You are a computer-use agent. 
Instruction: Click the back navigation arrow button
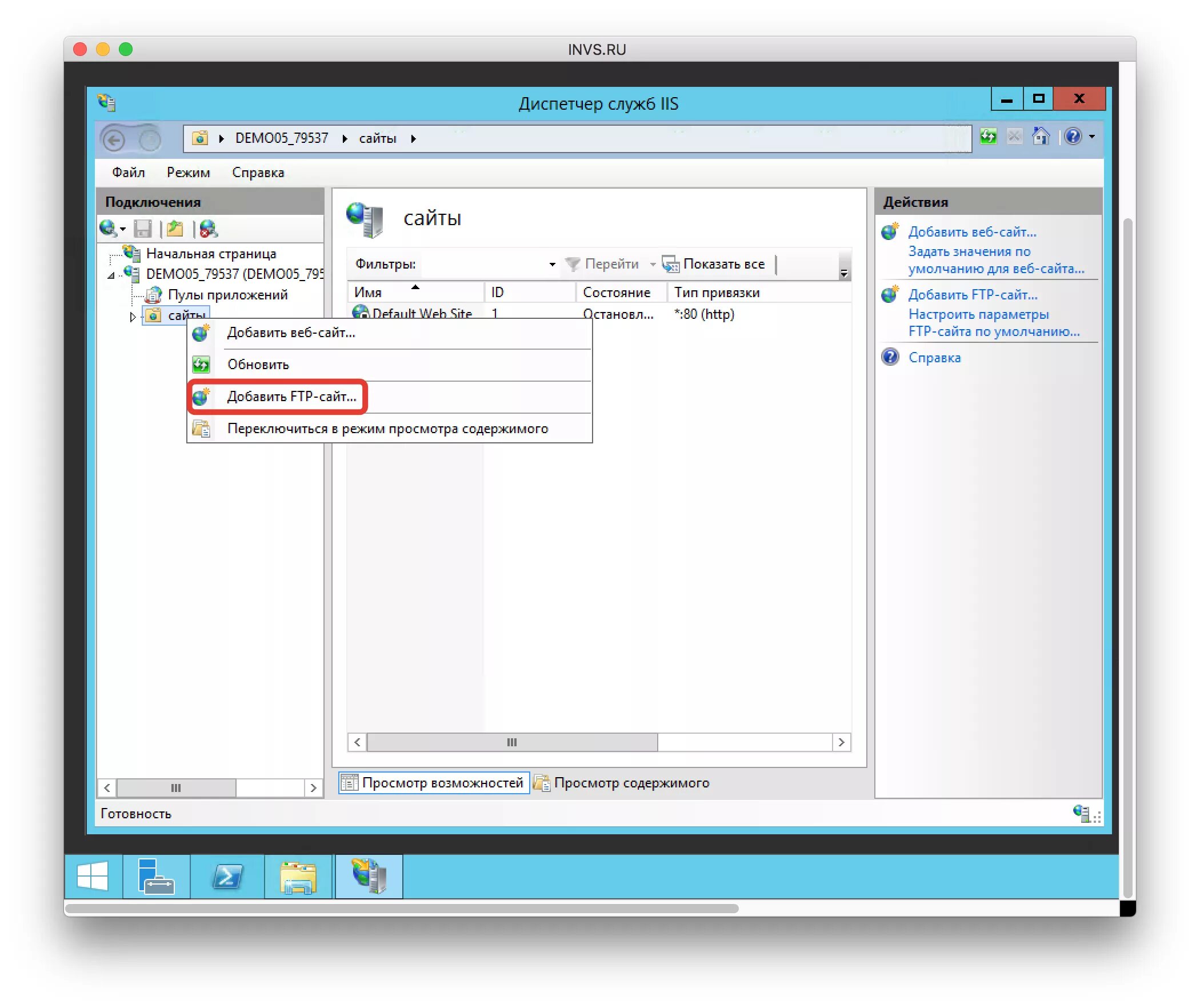114,139
